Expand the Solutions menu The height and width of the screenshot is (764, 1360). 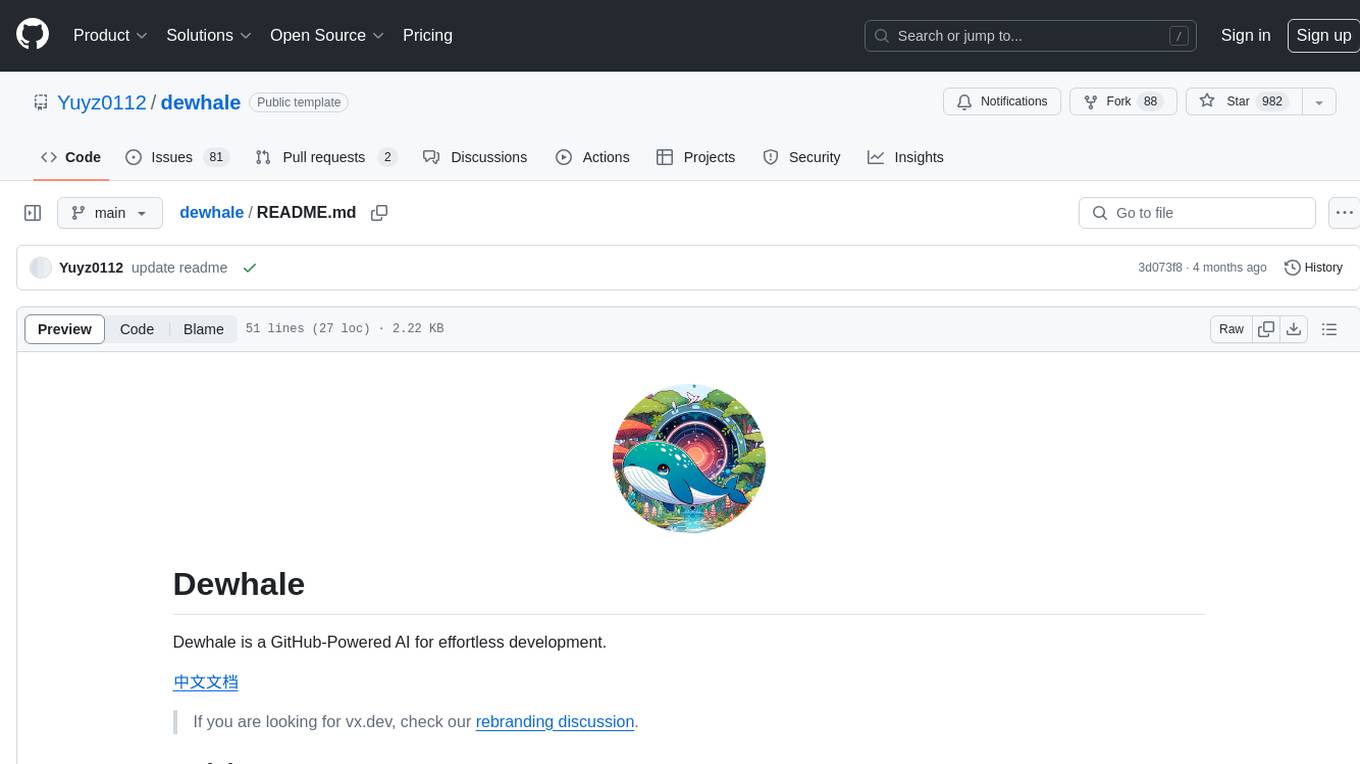click(x=209, y=35)
